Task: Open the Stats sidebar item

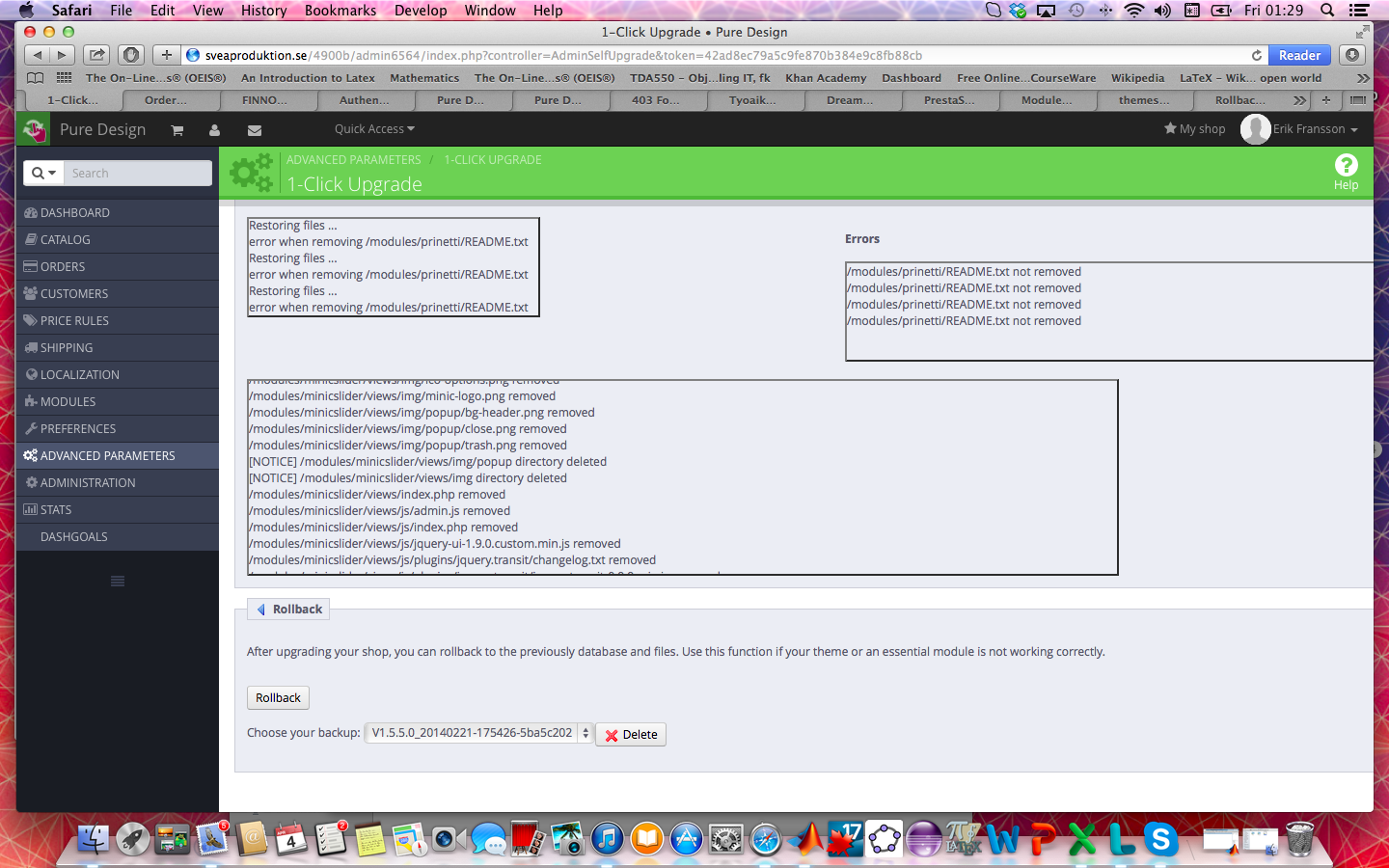Action: click(118, 509)
